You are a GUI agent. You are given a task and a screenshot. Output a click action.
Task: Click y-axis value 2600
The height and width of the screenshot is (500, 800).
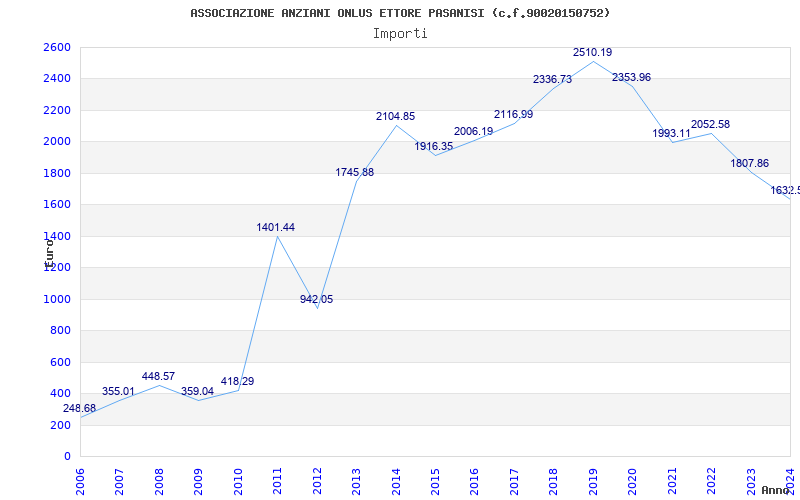(x=57, y=47)
